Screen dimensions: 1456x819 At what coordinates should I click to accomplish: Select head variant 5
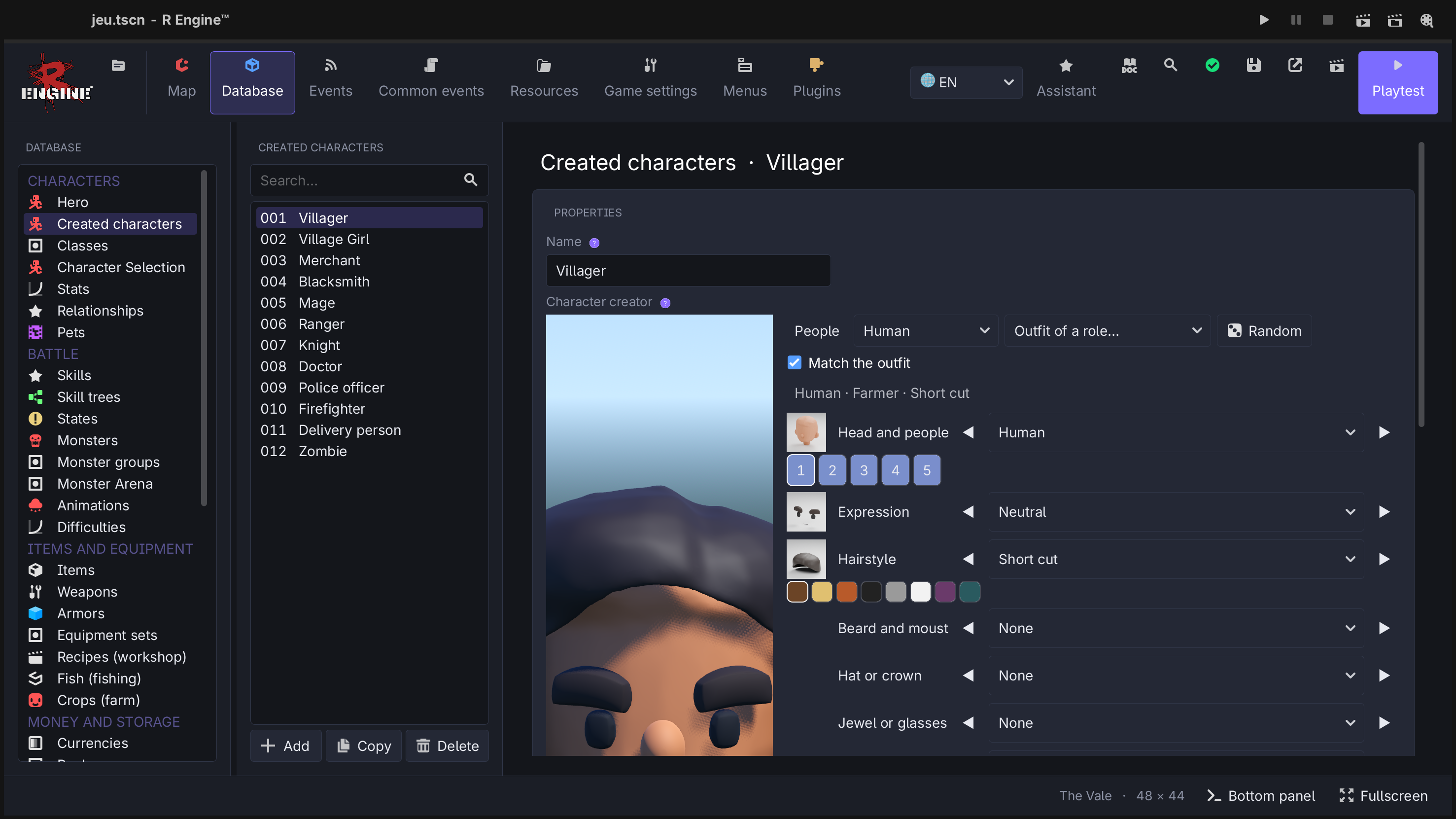click(927, 470)
